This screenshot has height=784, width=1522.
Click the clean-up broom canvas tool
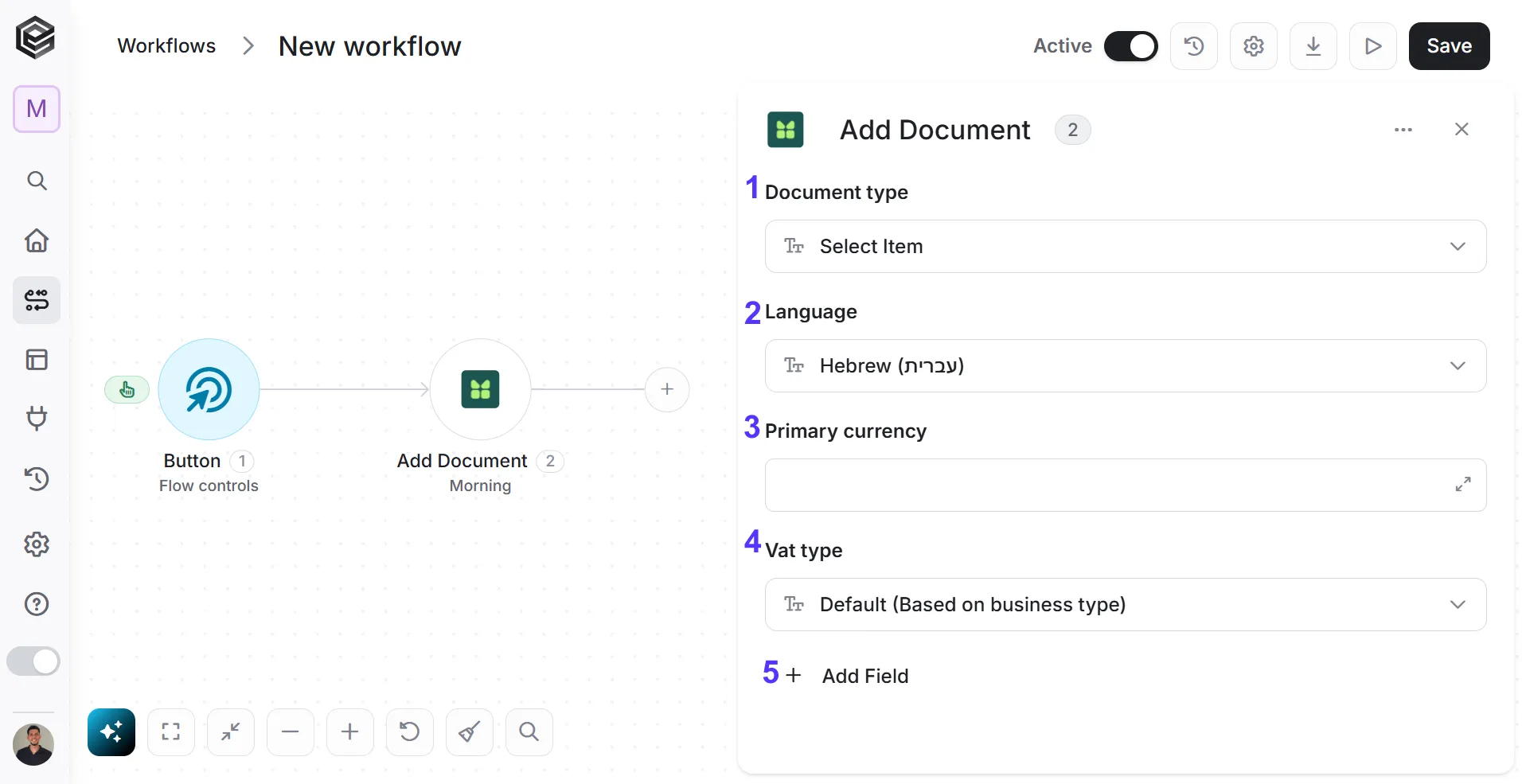point(470,732)
